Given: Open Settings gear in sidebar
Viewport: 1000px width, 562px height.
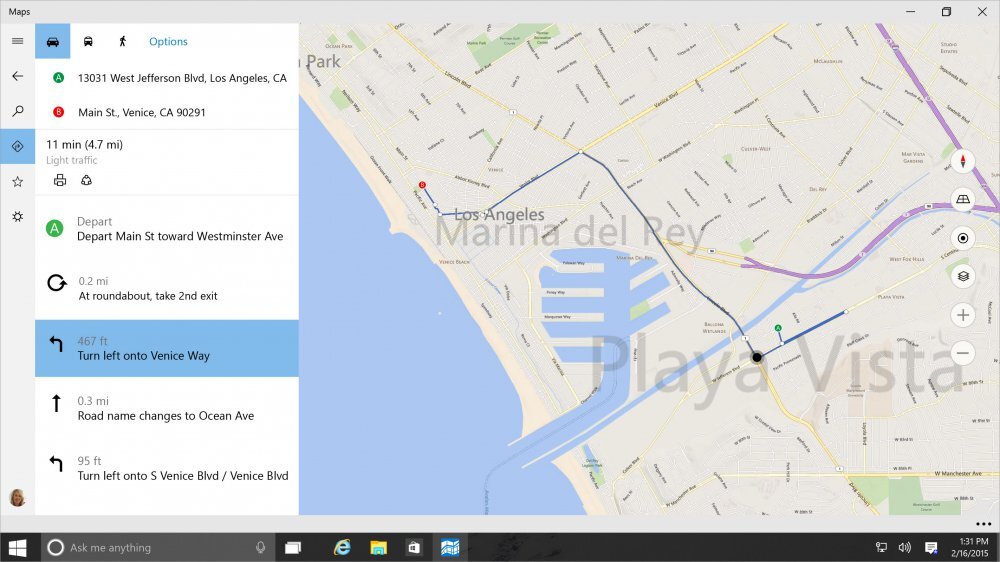Looking at the screenshot, I should tap(17, 216).
